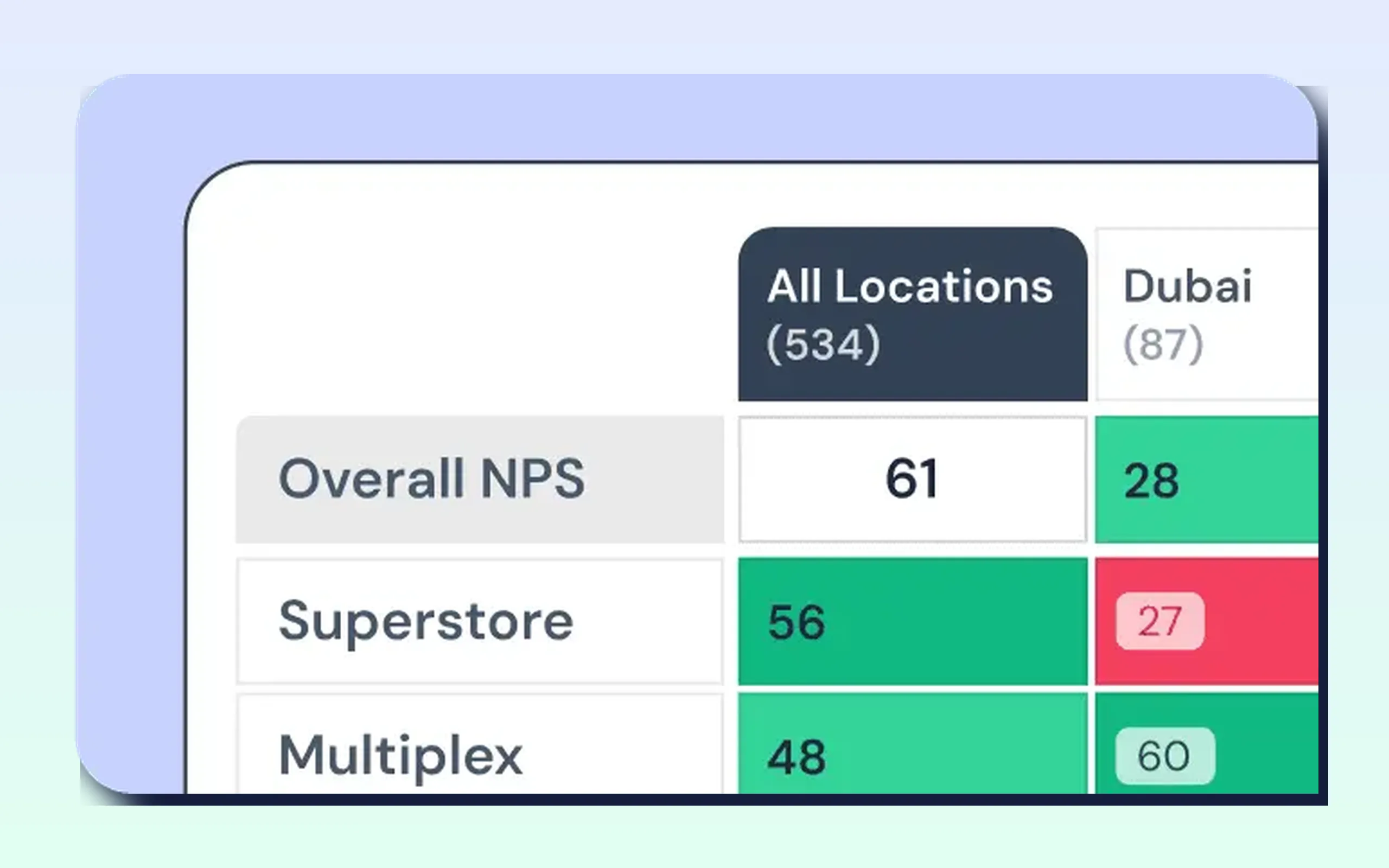The height and width of the screenshot is (868, 1389).
Task: Select the Superstore row label
Action: point(426,622)
